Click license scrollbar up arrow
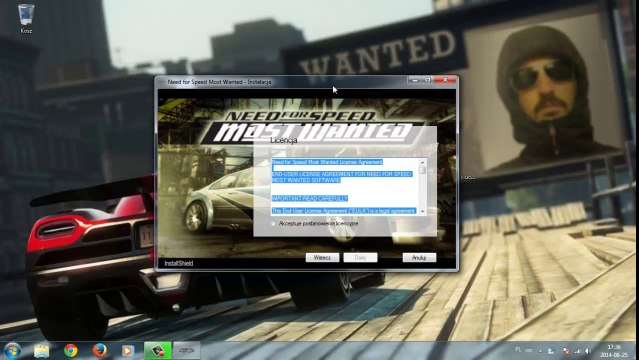 pyautogui.click(x=422, y=162)
